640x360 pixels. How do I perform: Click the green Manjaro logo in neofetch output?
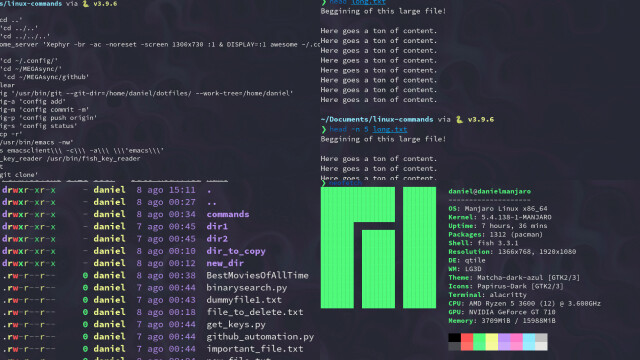tap(378, 247)
